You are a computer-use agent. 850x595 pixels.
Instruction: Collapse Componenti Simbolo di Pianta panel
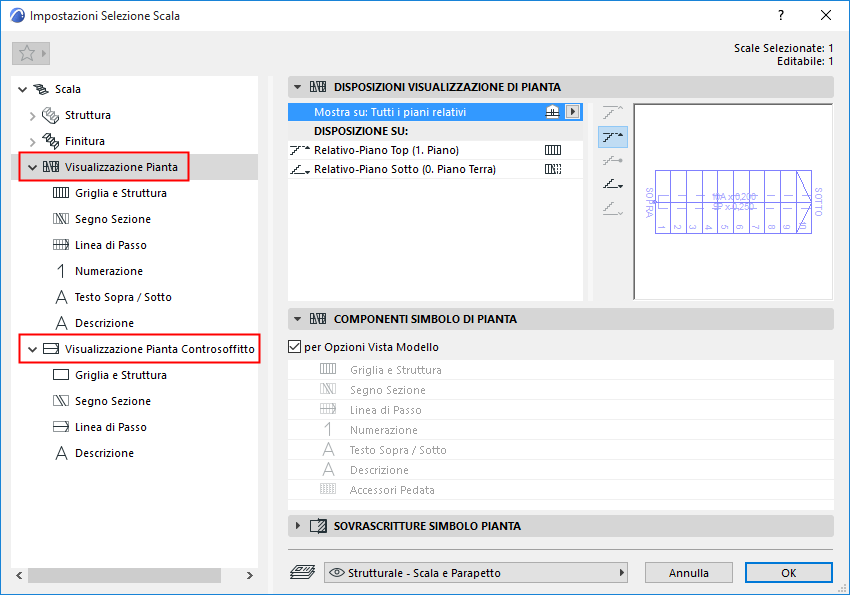pos(297,319)
